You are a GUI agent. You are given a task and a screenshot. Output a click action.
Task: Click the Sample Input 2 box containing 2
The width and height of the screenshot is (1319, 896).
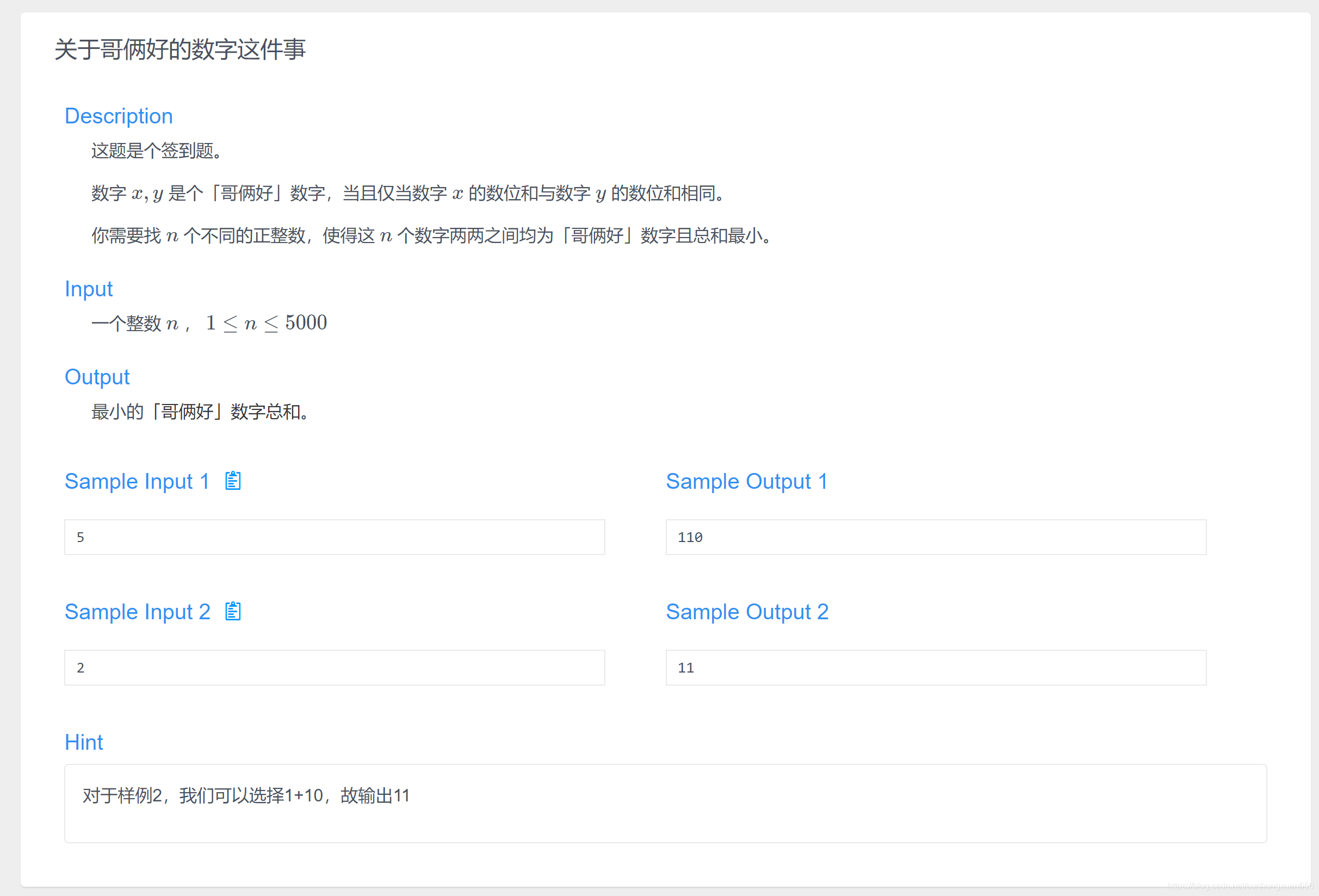click(x=335, y=667)
